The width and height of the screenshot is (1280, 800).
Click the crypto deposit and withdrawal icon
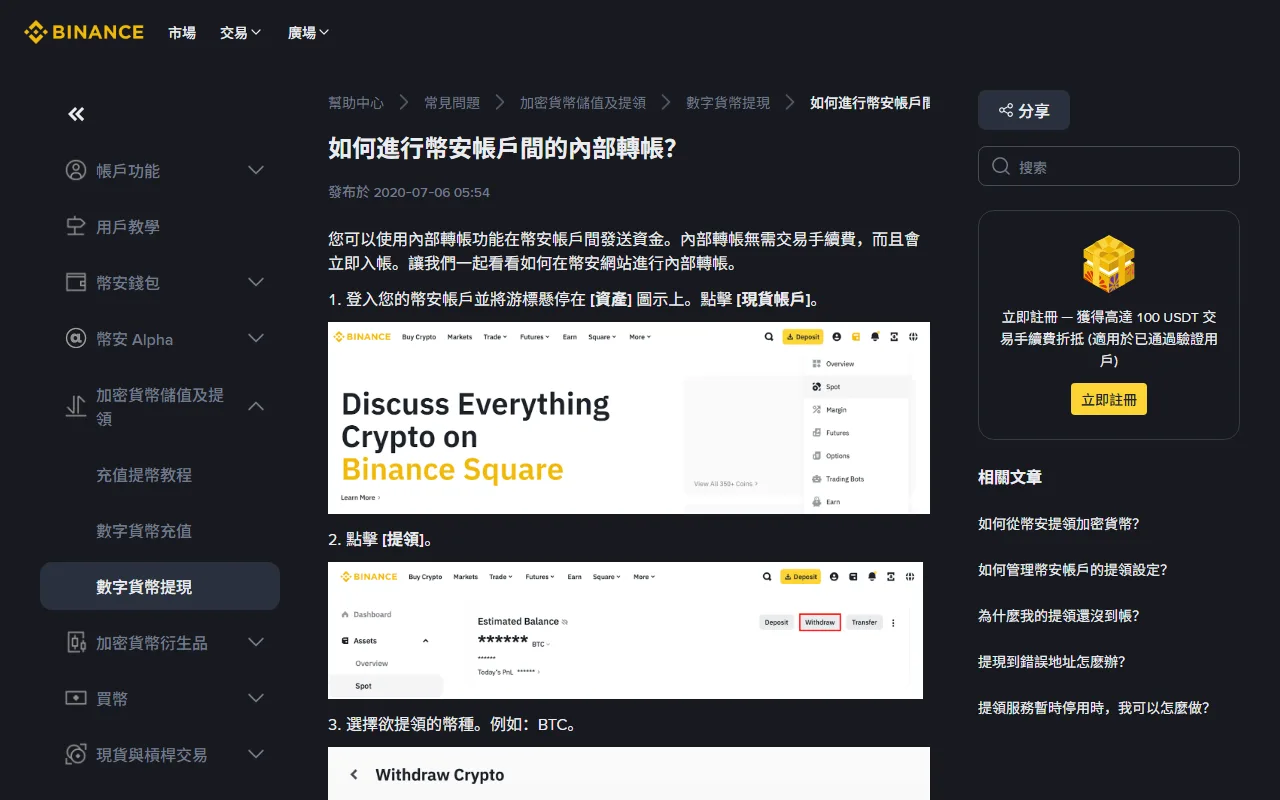[x=76, y=406]
